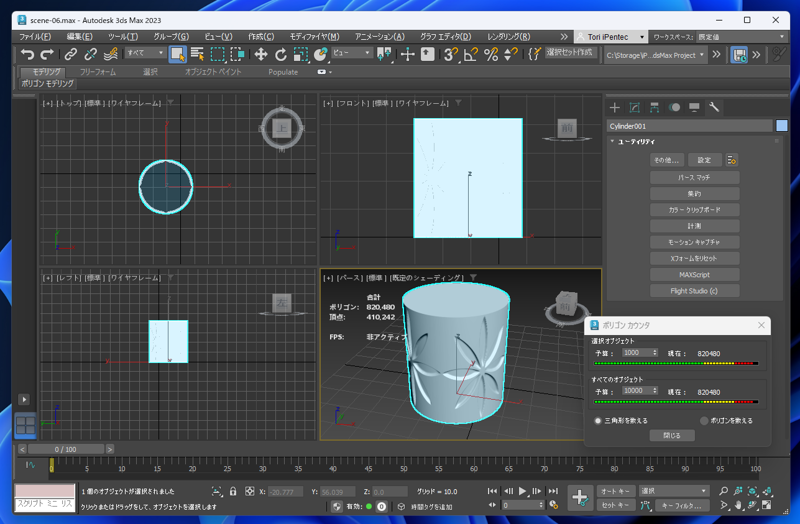Toggle the Selection Lock padlock icon

(233, 491)
